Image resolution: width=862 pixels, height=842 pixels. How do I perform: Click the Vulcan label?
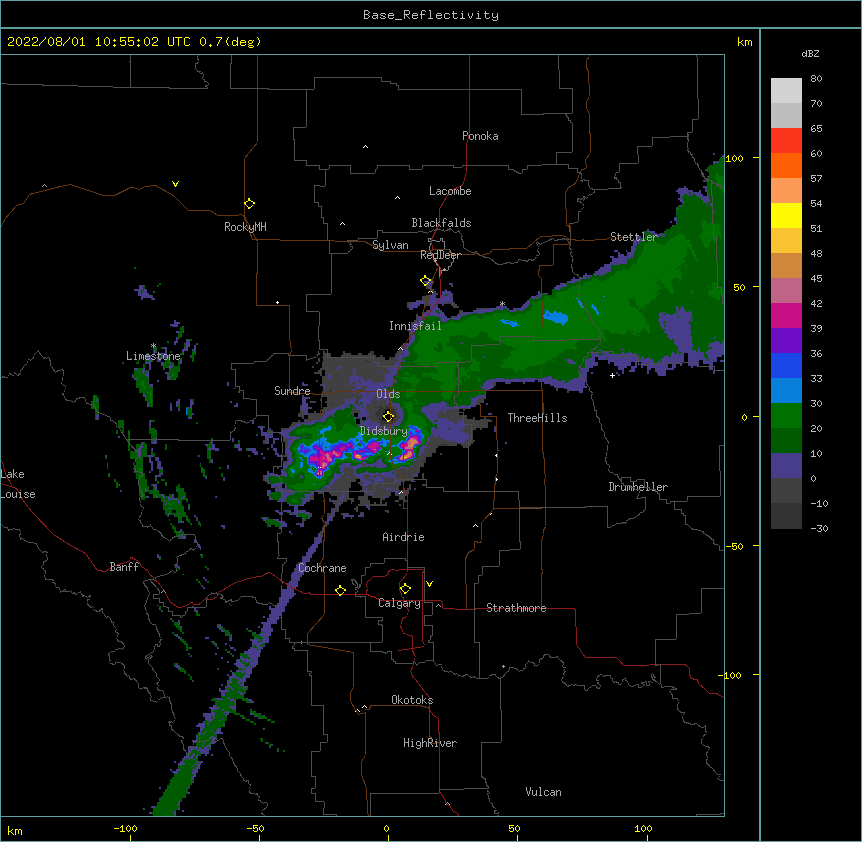pos(543,792)
